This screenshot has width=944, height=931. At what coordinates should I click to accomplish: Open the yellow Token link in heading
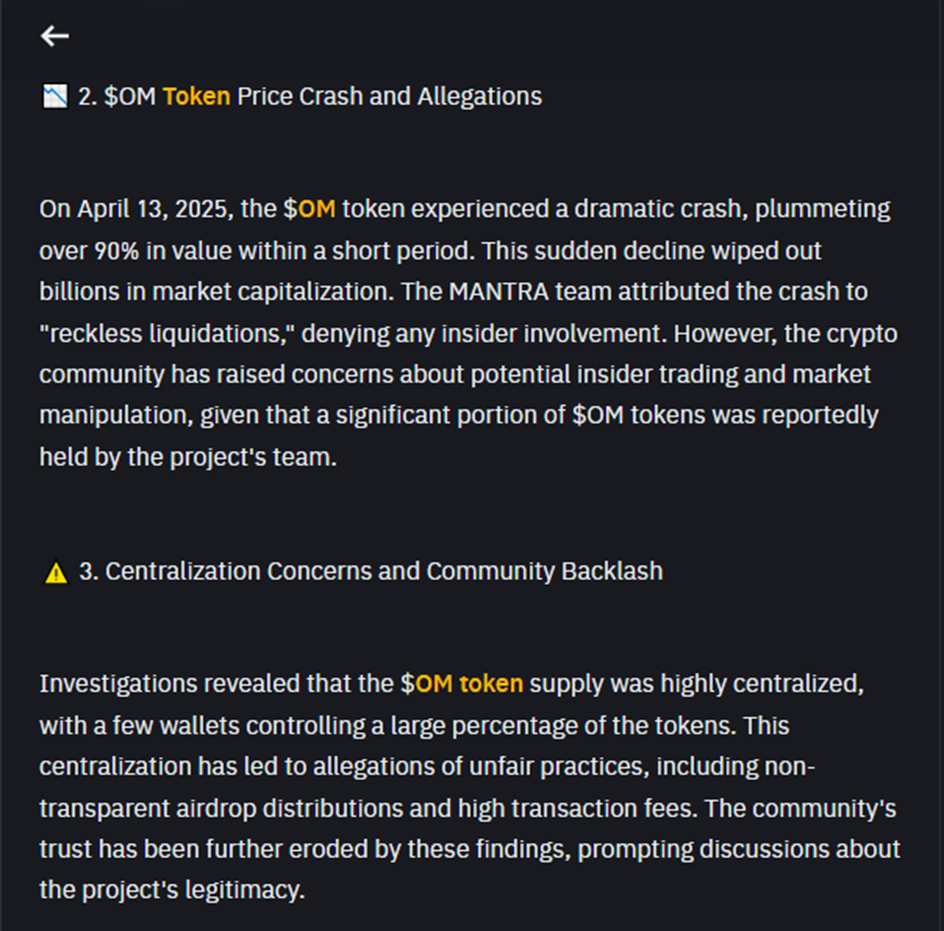[196, 96]
